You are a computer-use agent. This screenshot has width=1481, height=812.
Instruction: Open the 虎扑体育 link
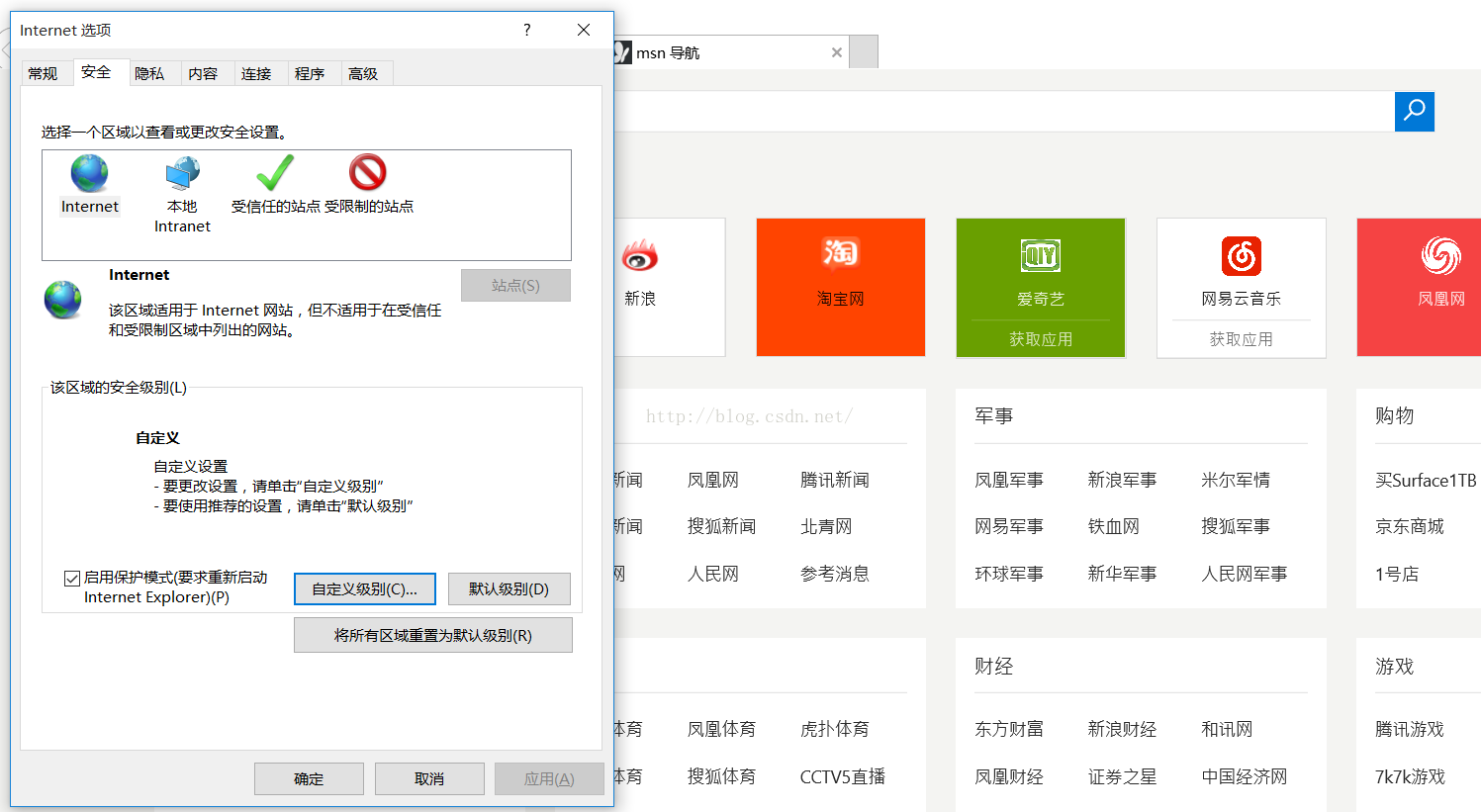coord(835,729)
